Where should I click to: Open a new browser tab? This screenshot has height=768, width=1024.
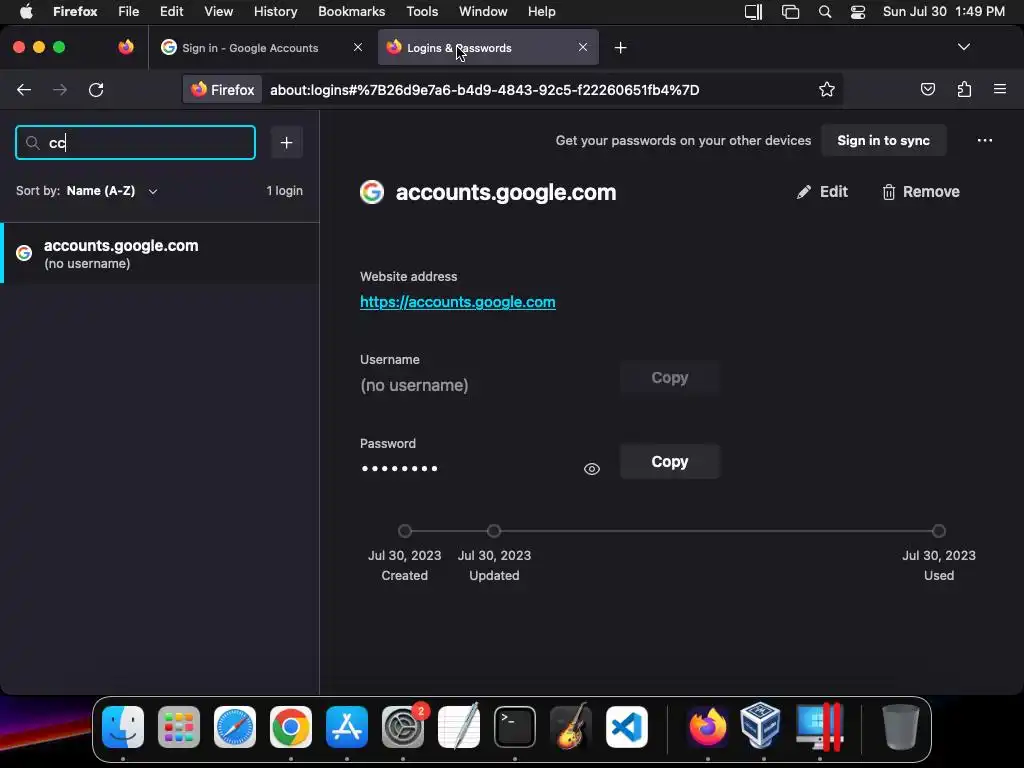(620, 48)
